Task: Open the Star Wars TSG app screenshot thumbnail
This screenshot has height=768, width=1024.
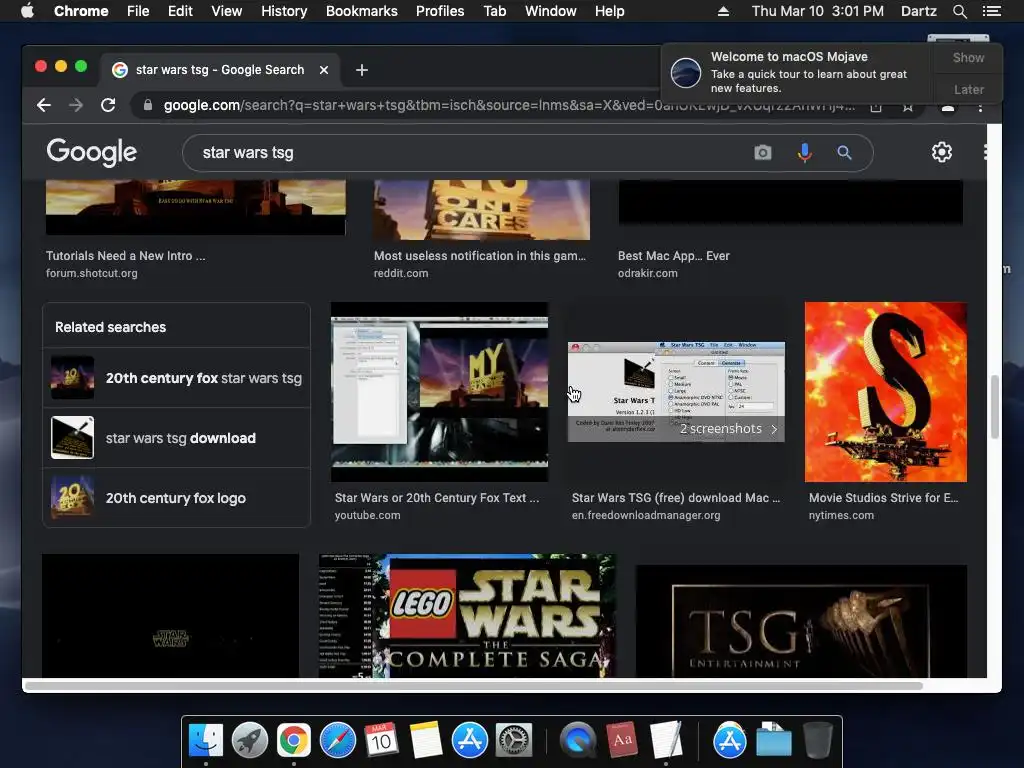Action: [x=676, y=392]
